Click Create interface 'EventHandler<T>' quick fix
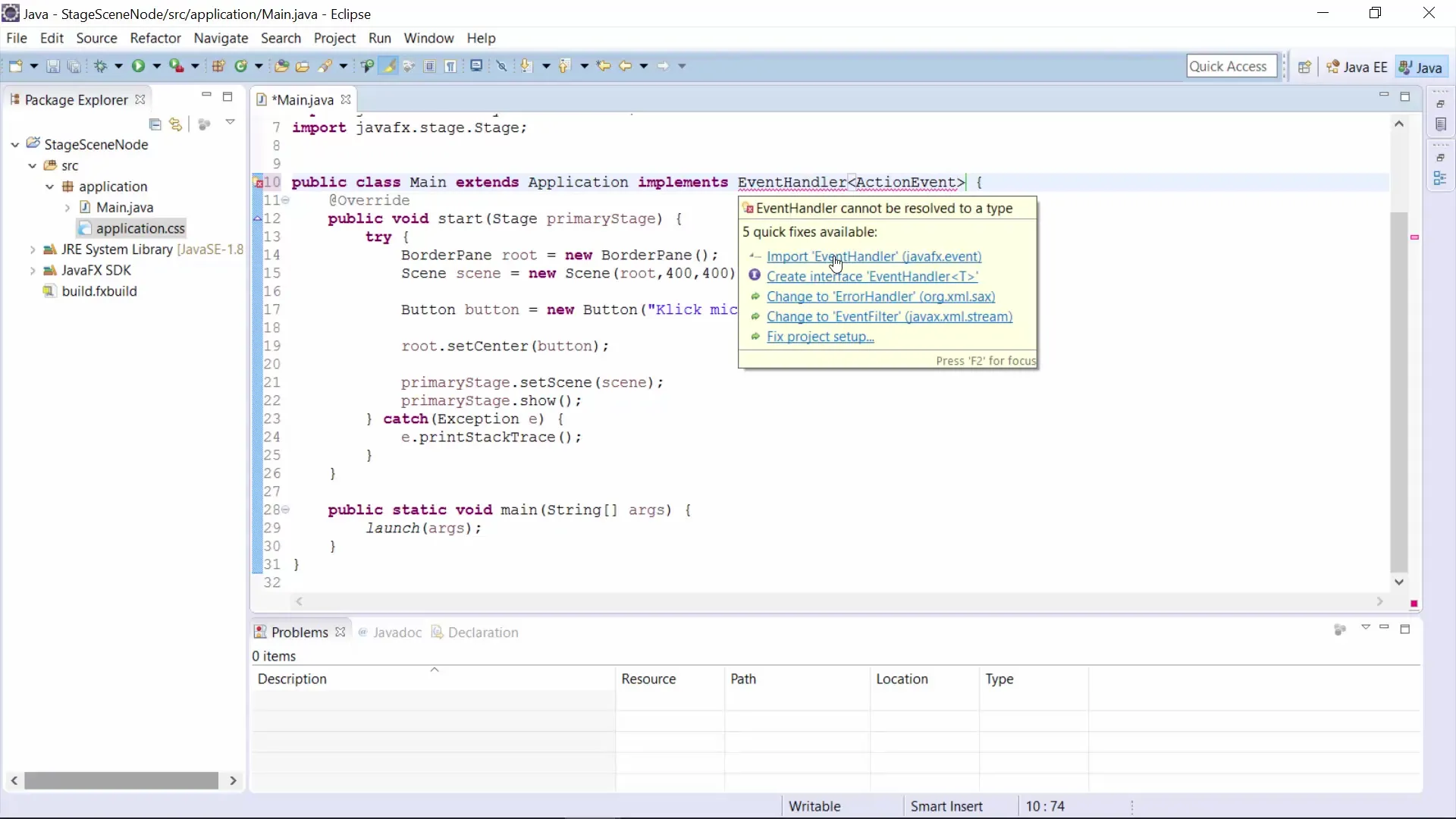The image size is (1456, 819). 872,277
